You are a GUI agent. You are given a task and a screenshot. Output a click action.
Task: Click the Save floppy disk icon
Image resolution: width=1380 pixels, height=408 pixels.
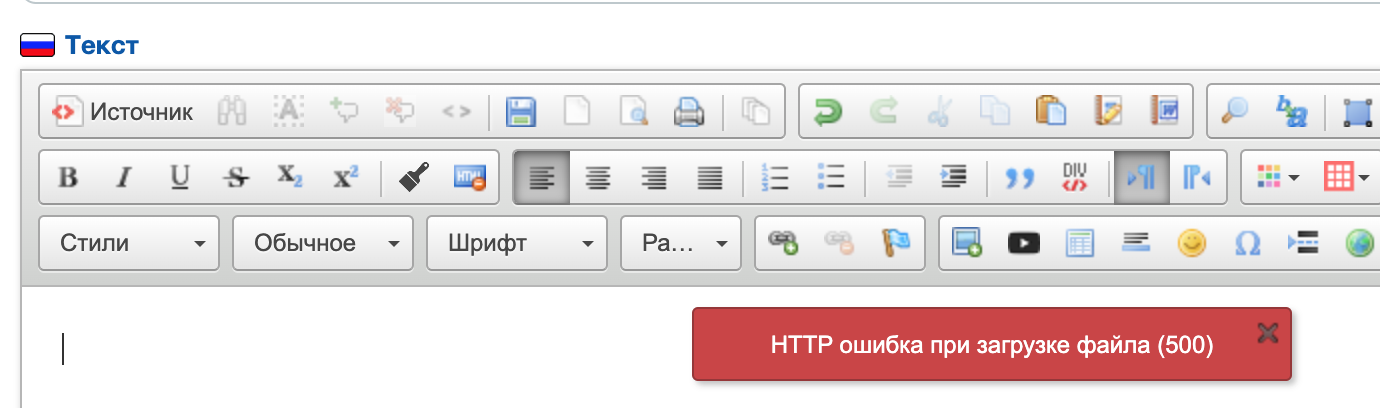click(520, 111)
